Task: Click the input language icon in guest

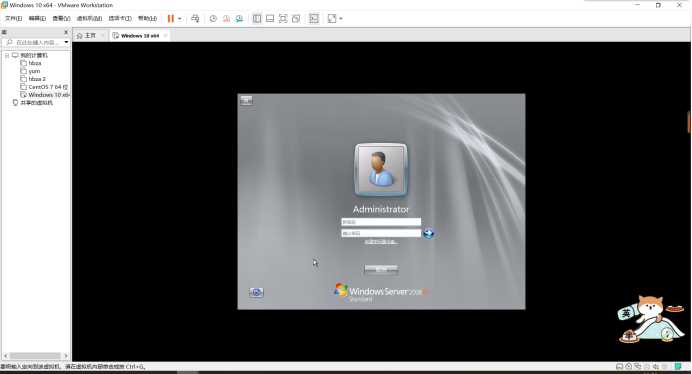Action: point(246,101)
